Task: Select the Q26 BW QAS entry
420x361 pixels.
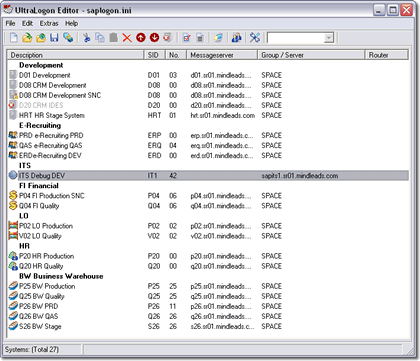Action: pyautogui.click(x=38, y=316)
